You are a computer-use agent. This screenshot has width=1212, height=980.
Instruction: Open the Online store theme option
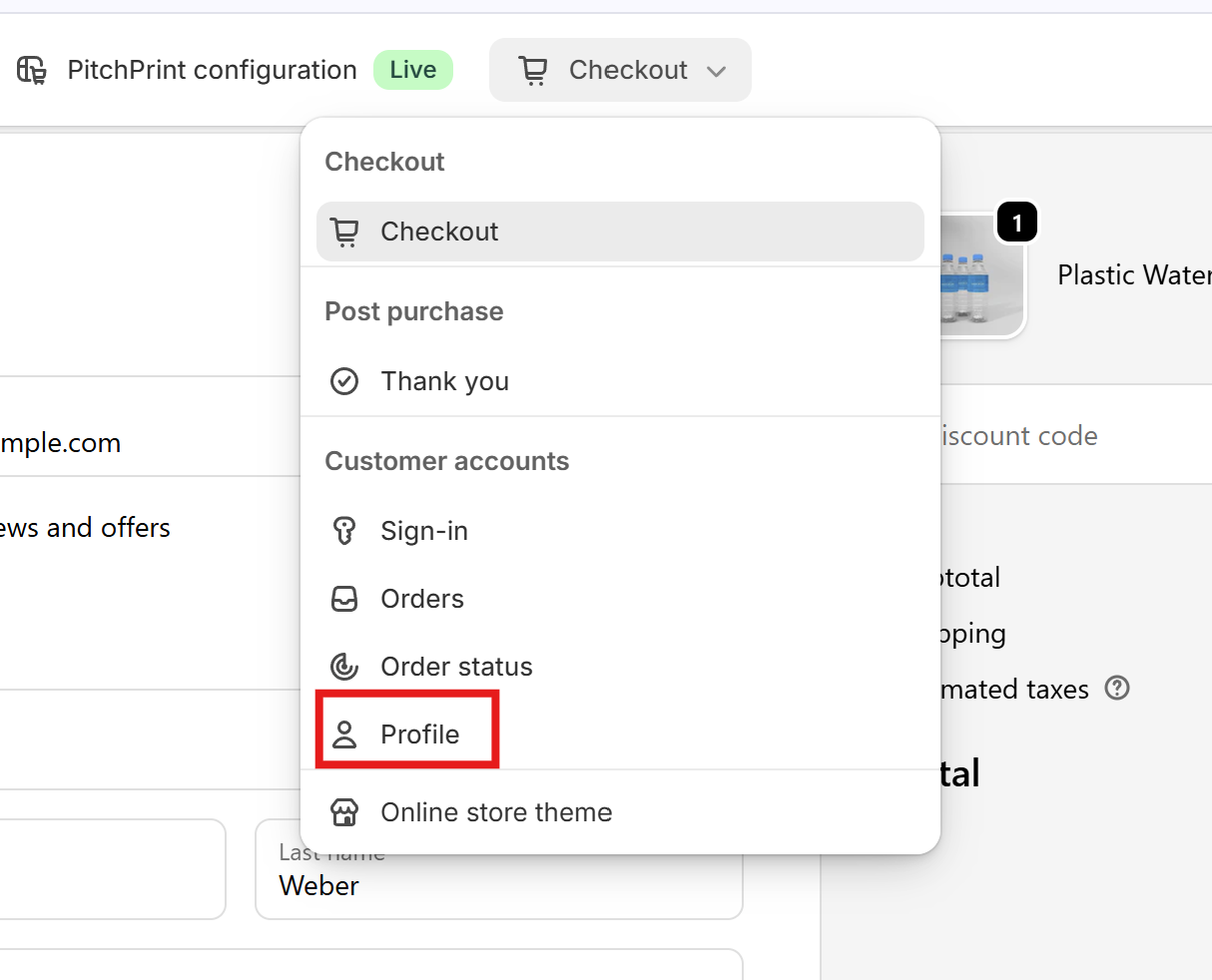tap(620, 812)
